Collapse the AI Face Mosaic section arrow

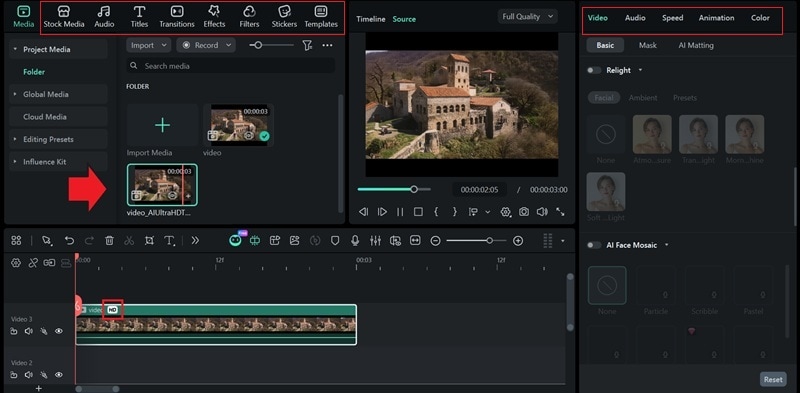pyautogui.click(x=666, y=245)
